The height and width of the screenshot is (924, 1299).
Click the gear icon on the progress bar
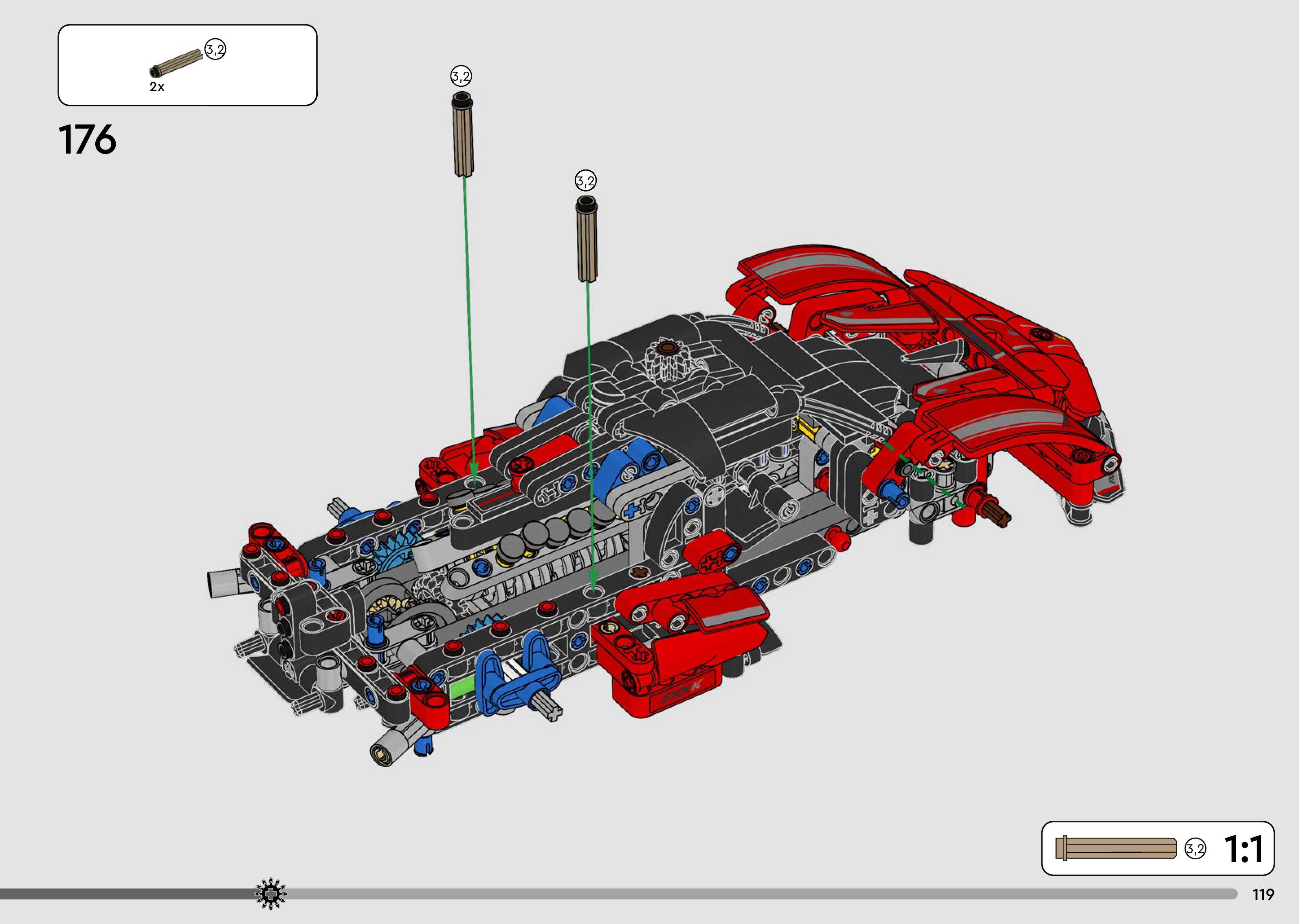271,894
